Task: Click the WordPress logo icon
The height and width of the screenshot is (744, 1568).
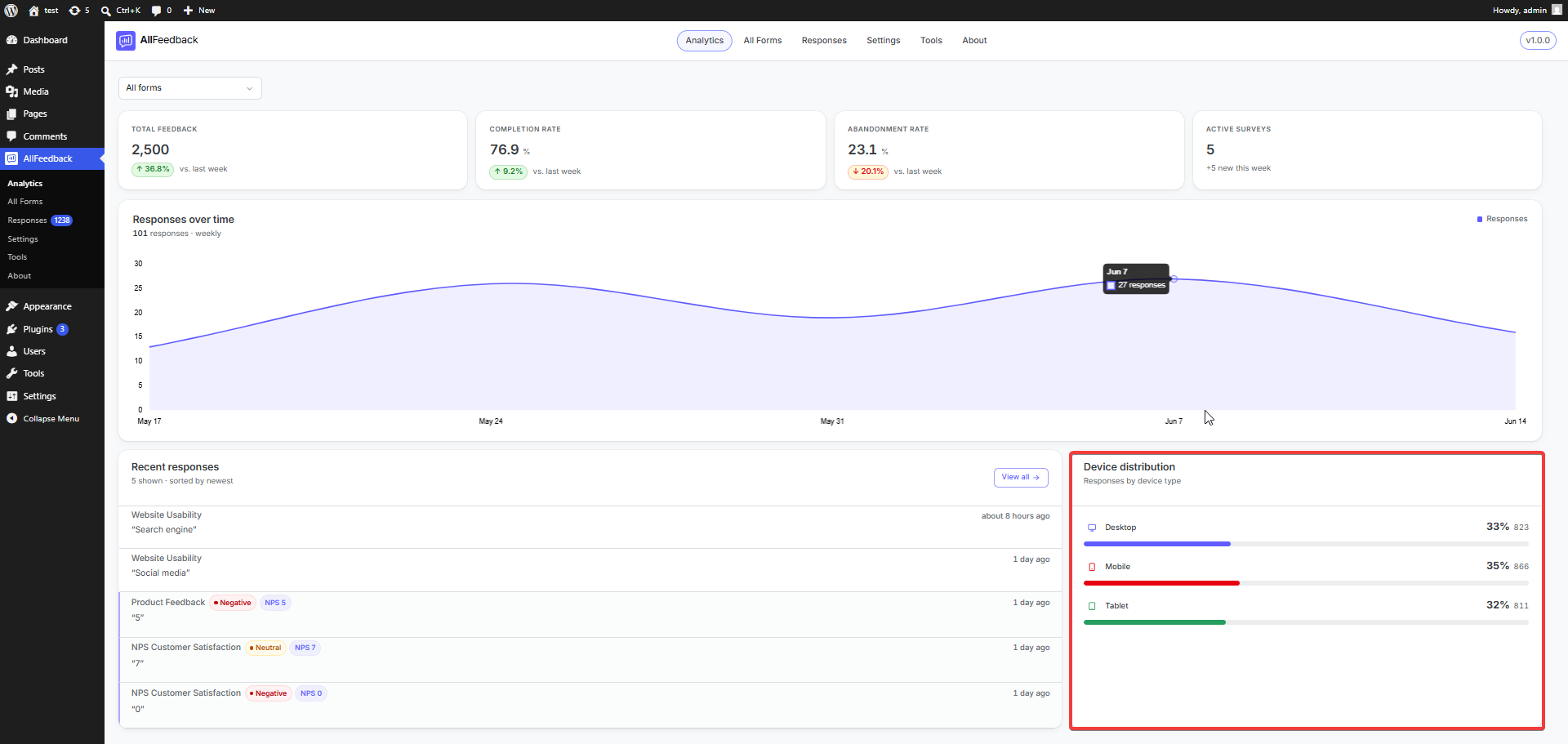Action: pos(11,11)
